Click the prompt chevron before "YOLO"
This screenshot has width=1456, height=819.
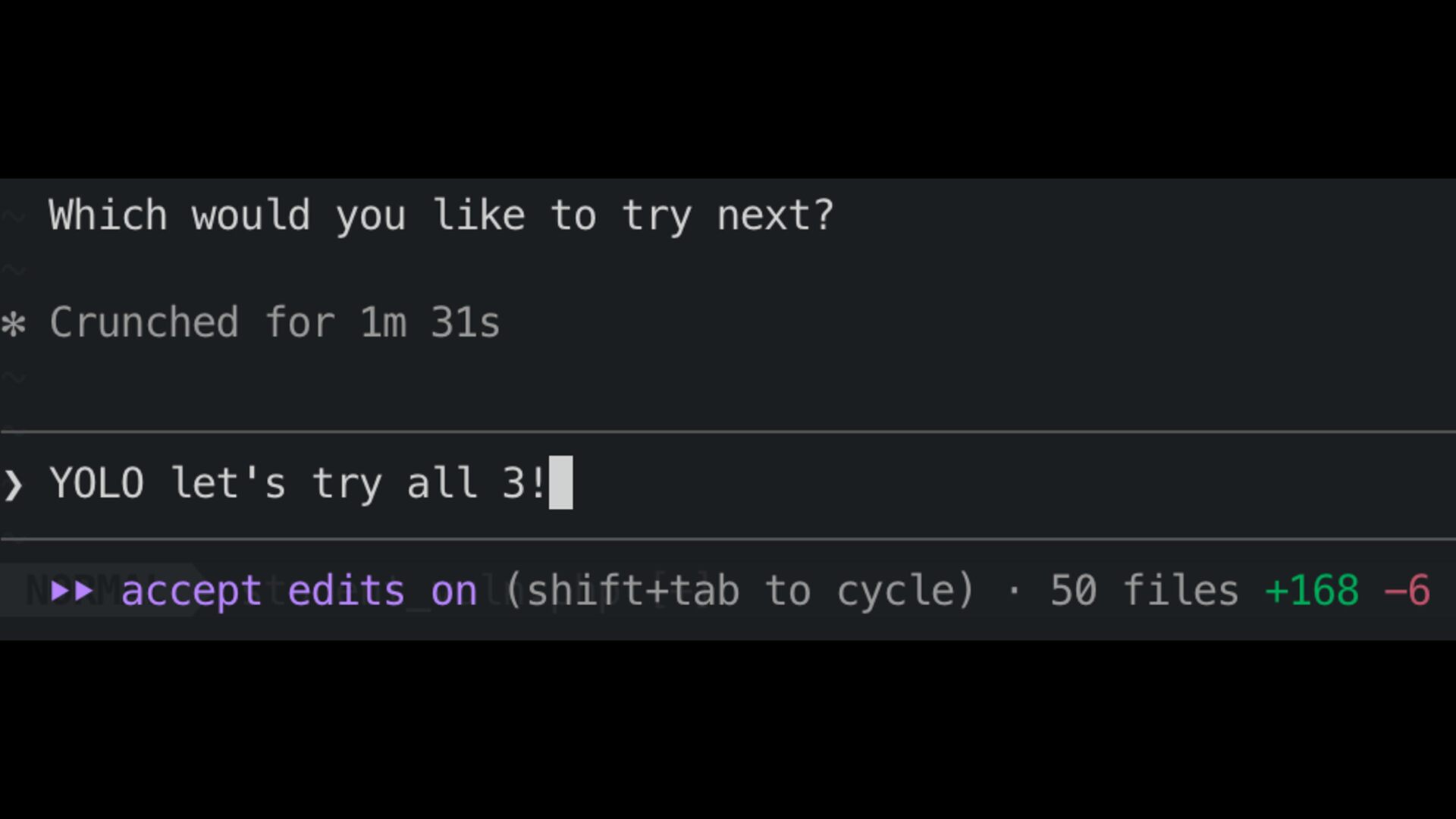pyautogui.click(x=14, y=485)
